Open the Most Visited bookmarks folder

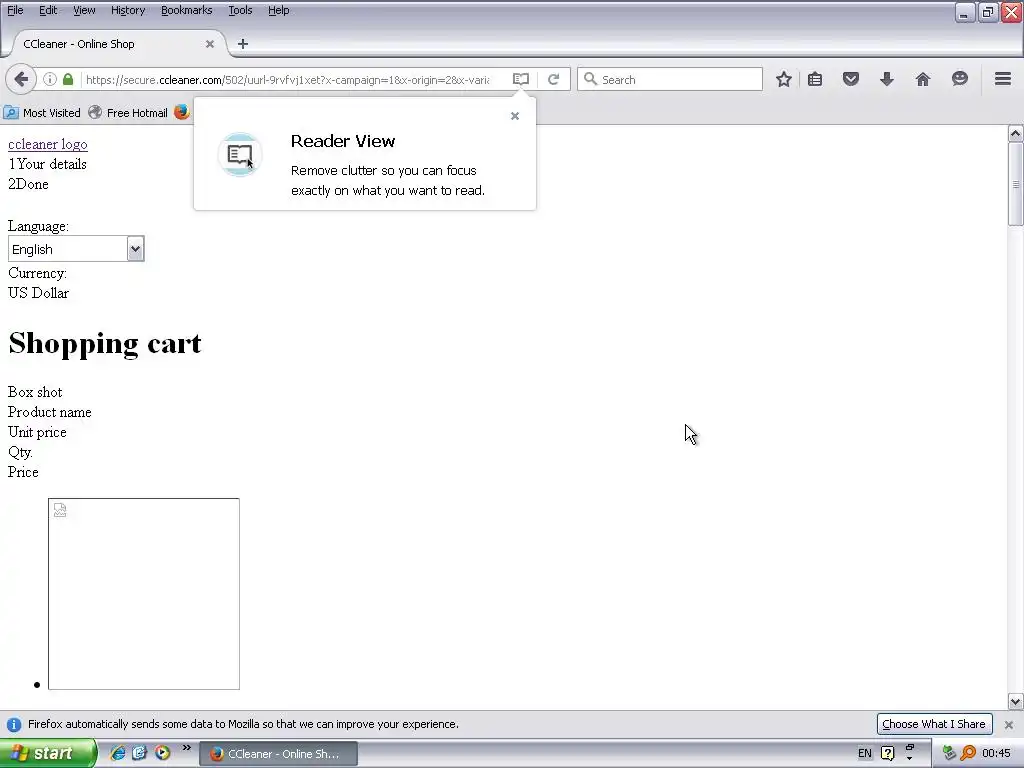coord(42,113)
